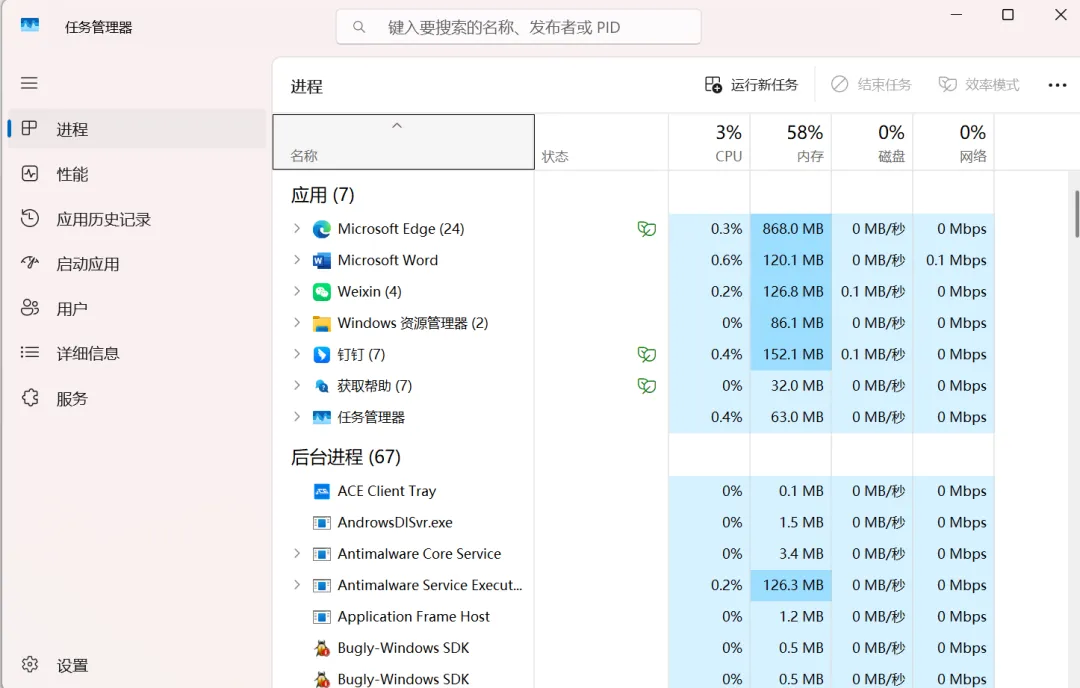Click the 状态 column header
This screenshot has width=1080, height=688.
pyautogui.click(x=601, y=143)
